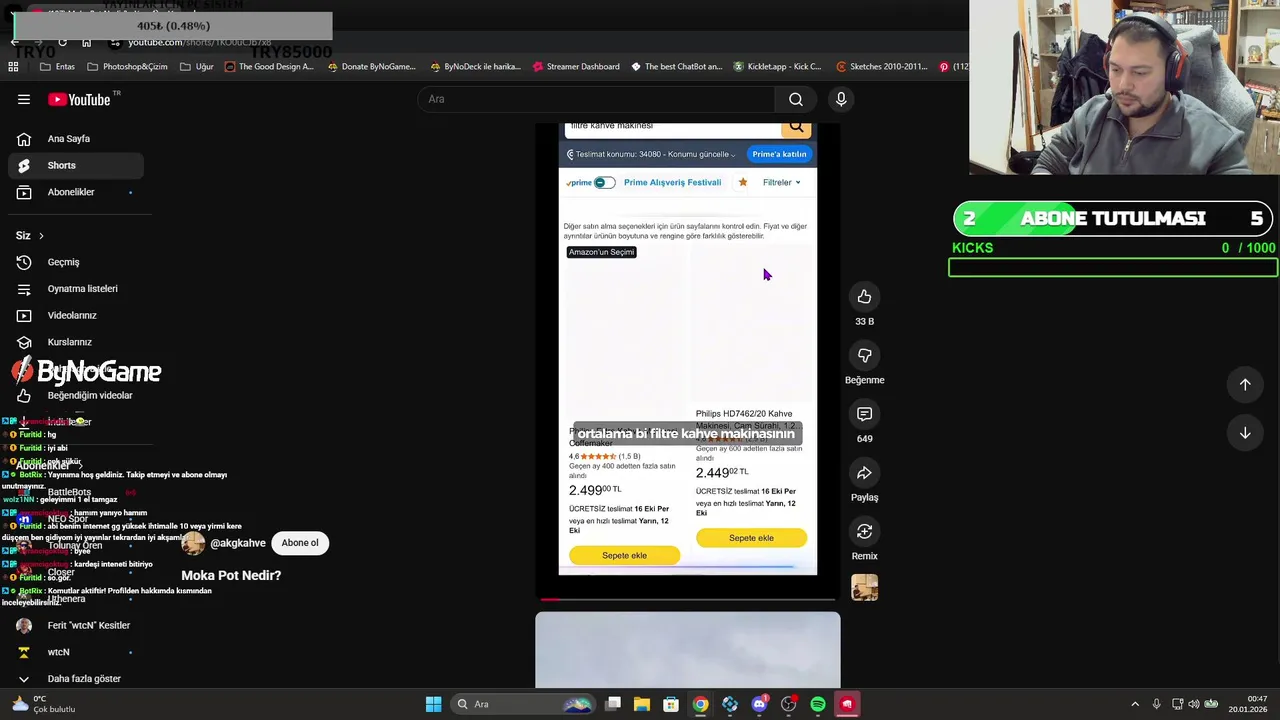
Task: Open the Photoshop&Çizim bookmarks folder
Action: coord(127,67)
